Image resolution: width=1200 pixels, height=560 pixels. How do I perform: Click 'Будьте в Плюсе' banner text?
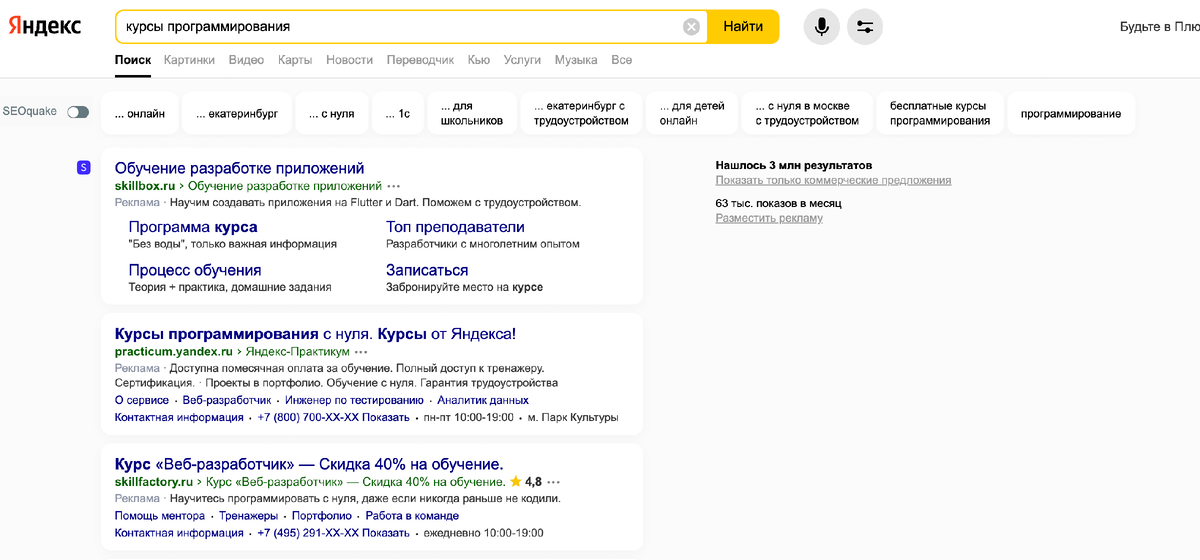click(1160, 27)
